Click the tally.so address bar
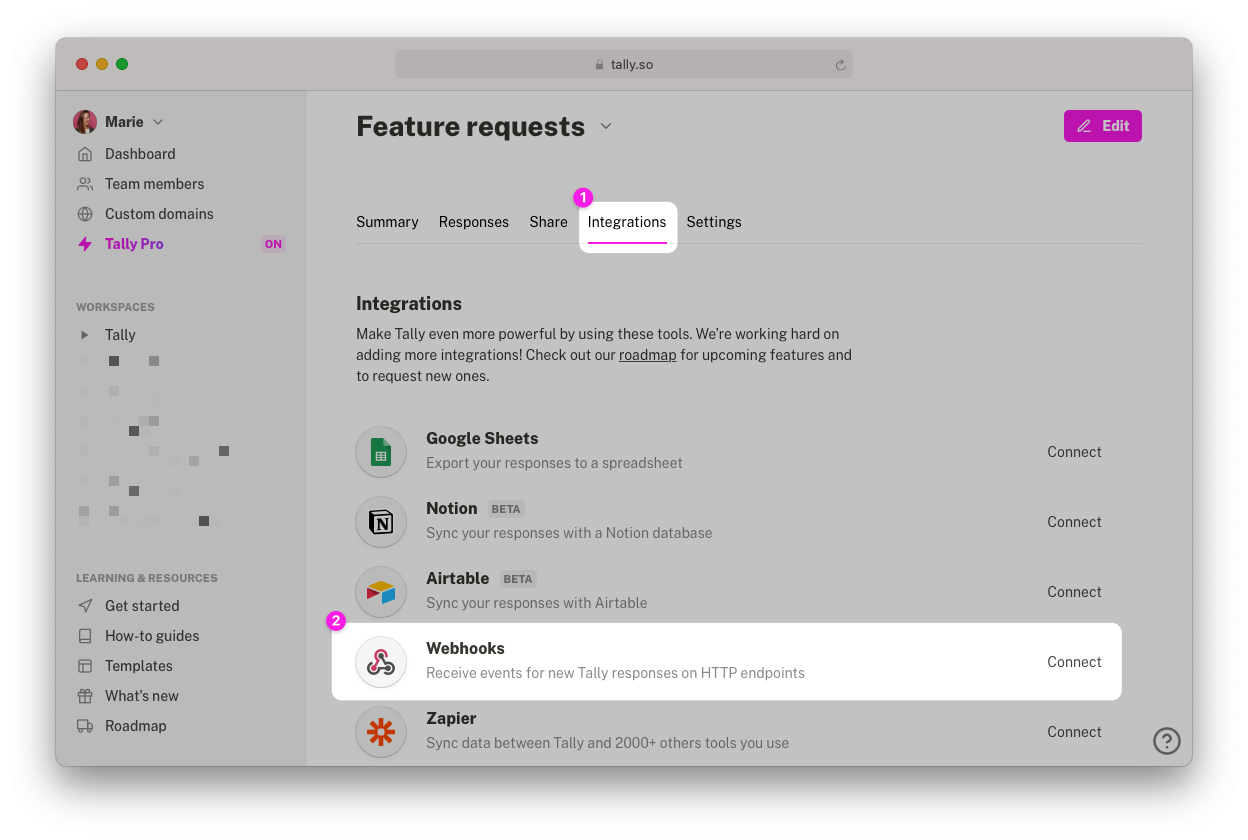The width and height of the screenshot is (1248, 840). point(624,65)
